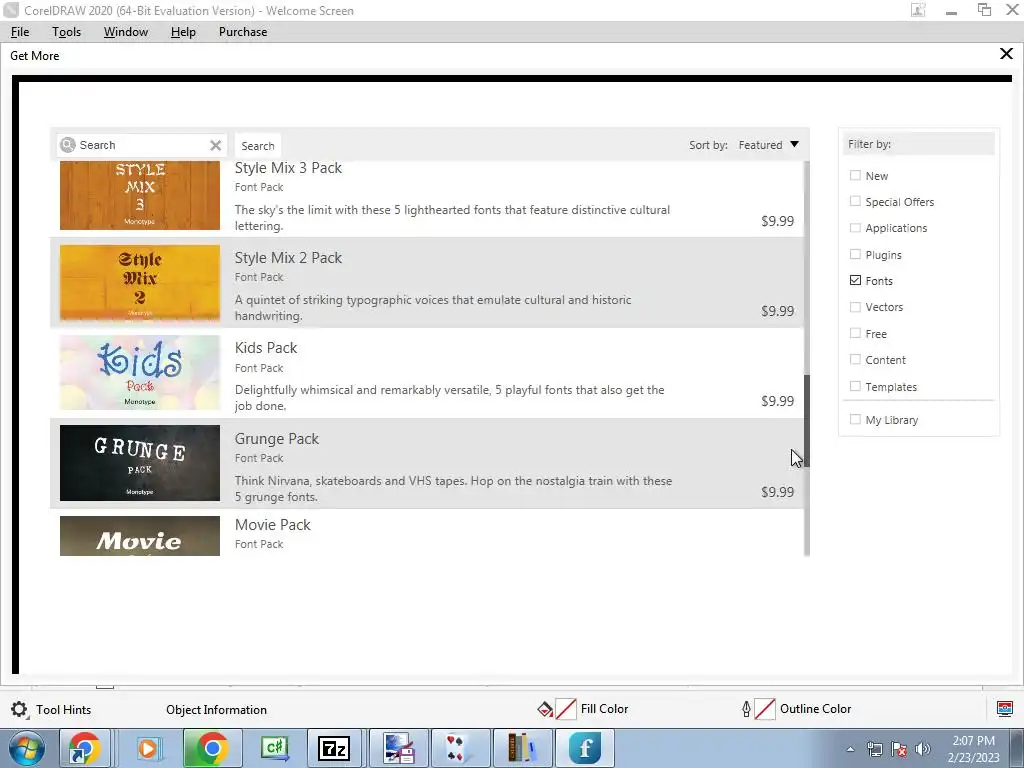Toggle the My Library checkbox
Viewport: 1024px width, 768px height.
(855, 419)
